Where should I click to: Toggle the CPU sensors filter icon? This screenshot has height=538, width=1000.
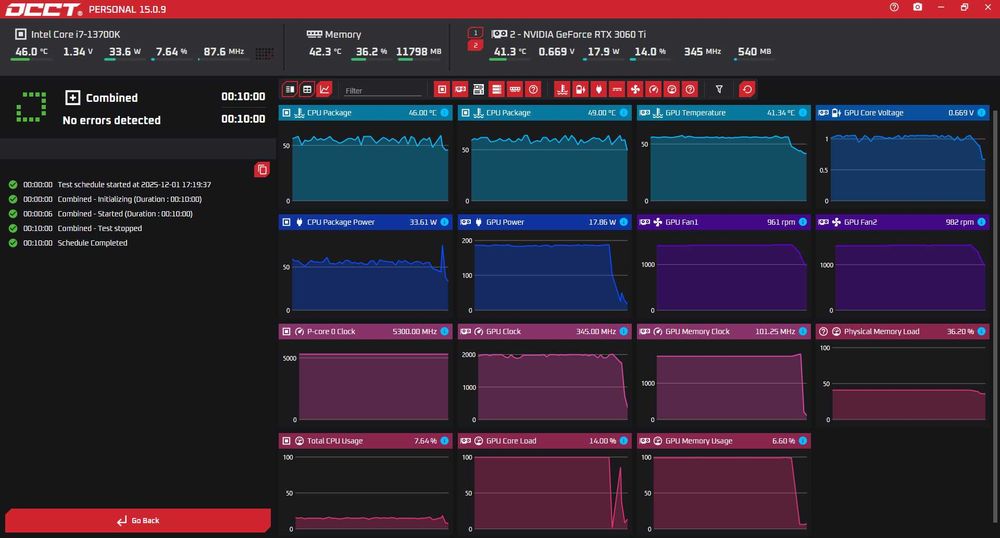[442, 90]
